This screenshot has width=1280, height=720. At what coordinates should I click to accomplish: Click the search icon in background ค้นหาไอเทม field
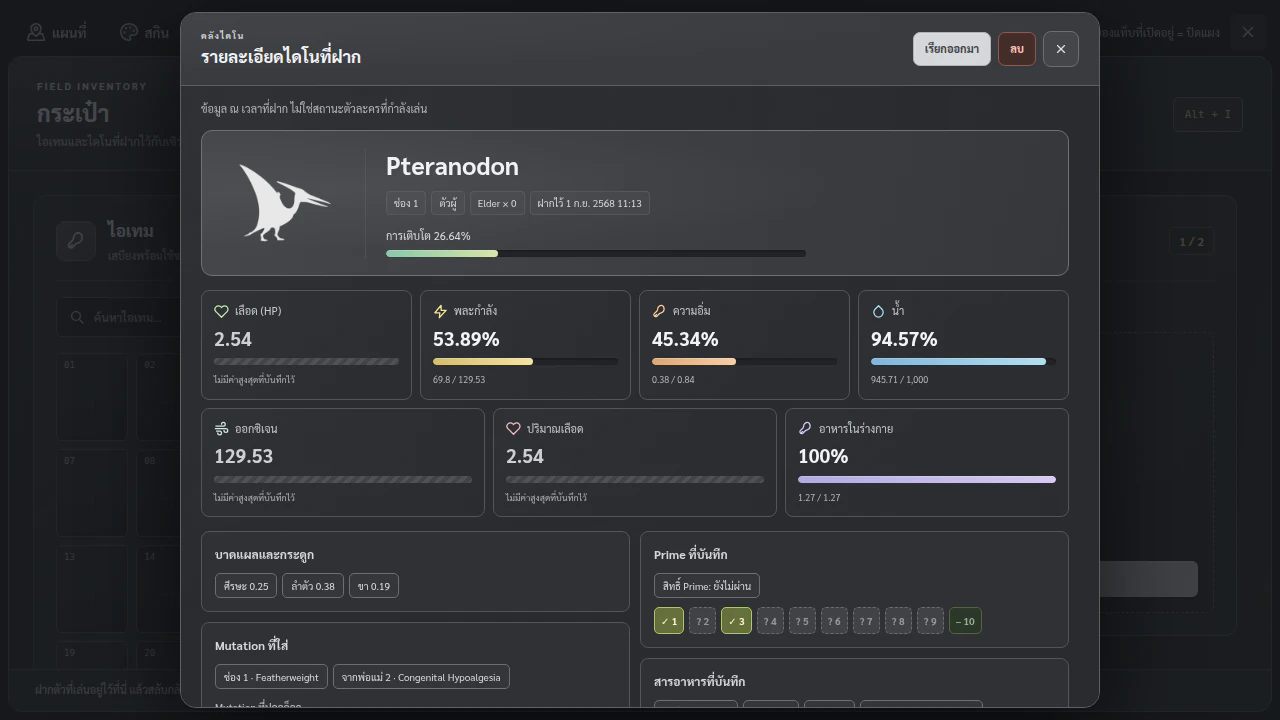tap(77, 317)
